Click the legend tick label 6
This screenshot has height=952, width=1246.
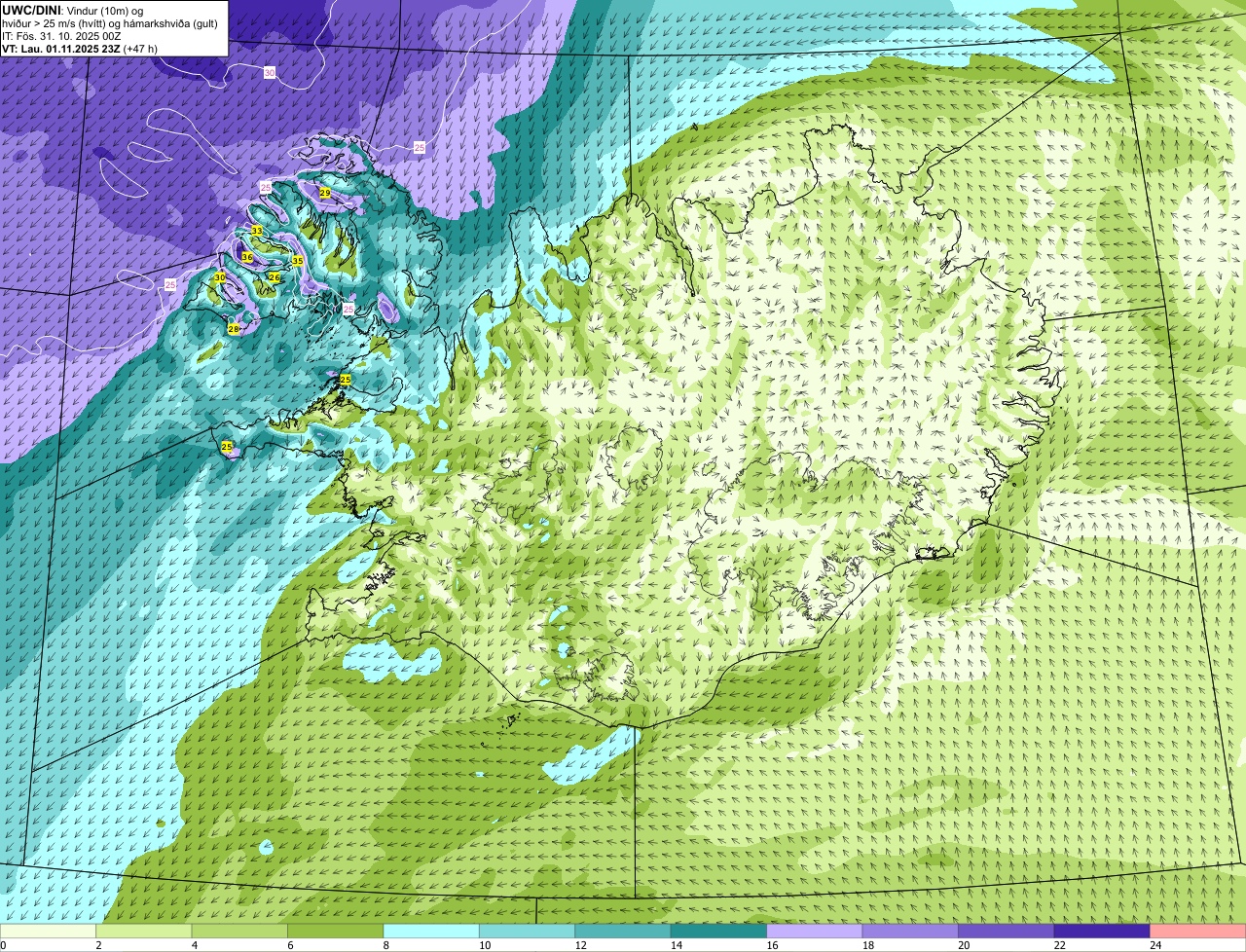click(288, 945)
